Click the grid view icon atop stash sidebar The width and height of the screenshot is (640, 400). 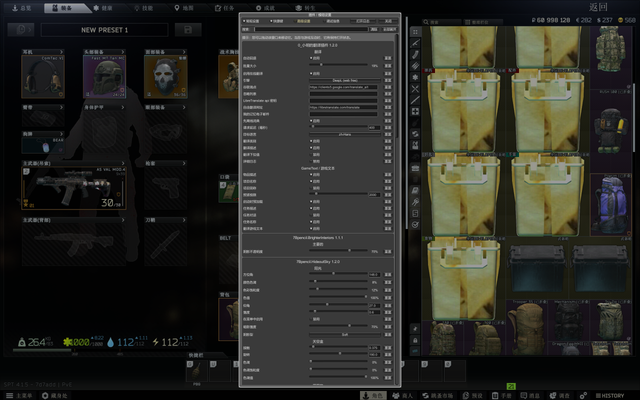[x=415, y=32]
